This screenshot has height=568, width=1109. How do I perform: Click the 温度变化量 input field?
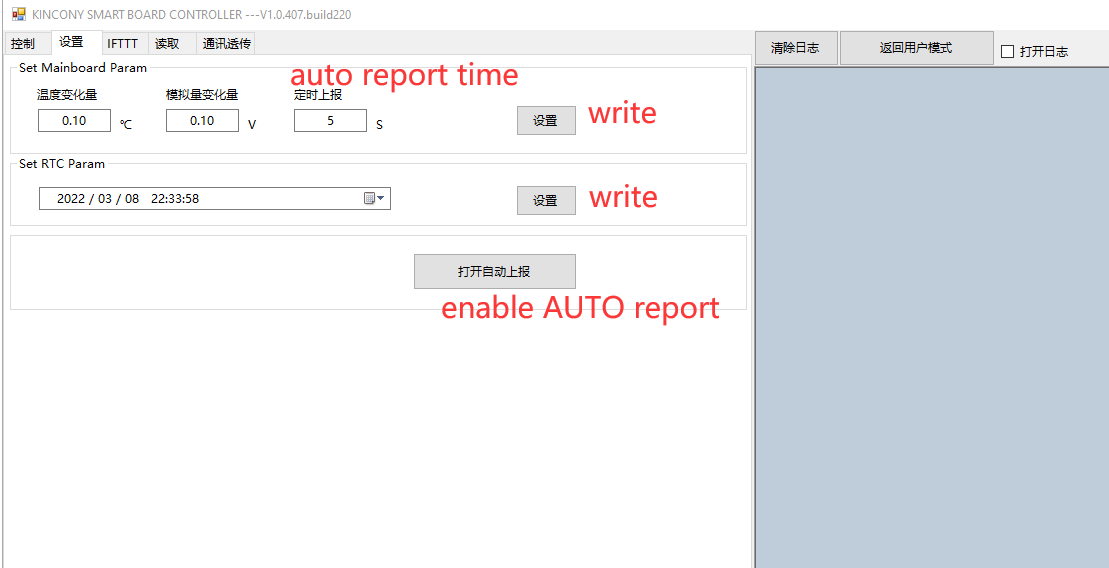[74, 121]
